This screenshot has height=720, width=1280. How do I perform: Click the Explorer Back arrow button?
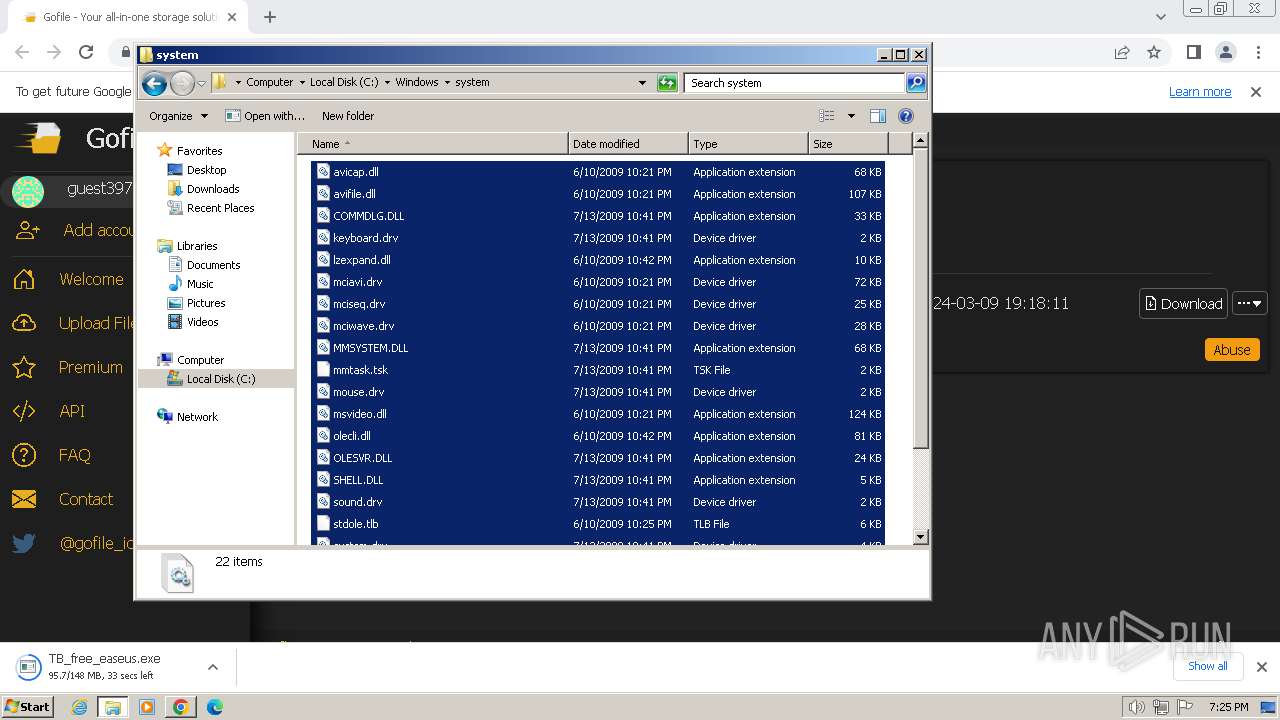[154, 83]
